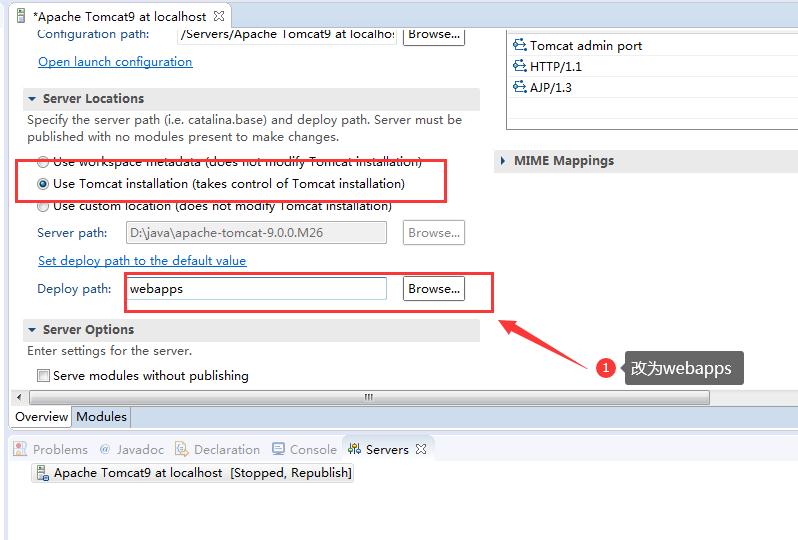
Task: Click the AJP/1.3 port icon
Action: pos(520,87)
